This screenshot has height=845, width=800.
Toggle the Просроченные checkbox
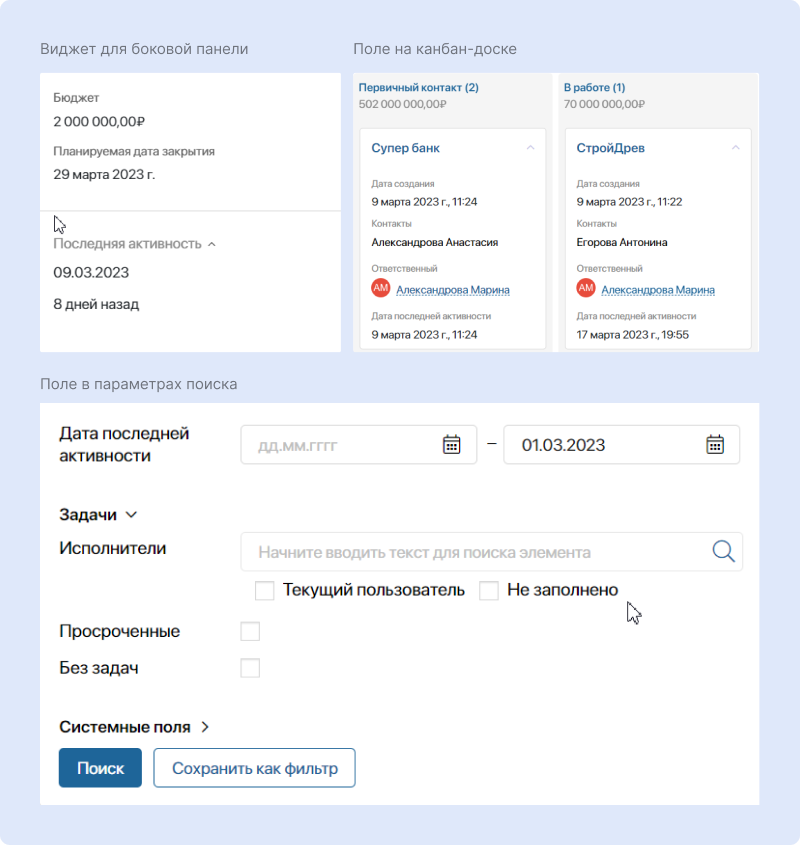[250, 632]
